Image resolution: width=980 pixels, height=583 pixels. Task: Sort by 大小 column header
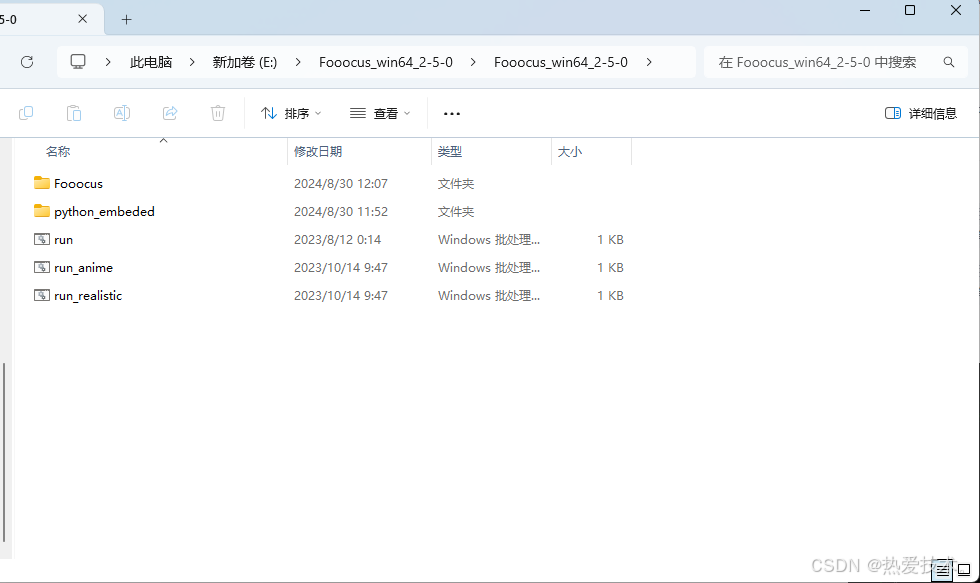point(569,152)
